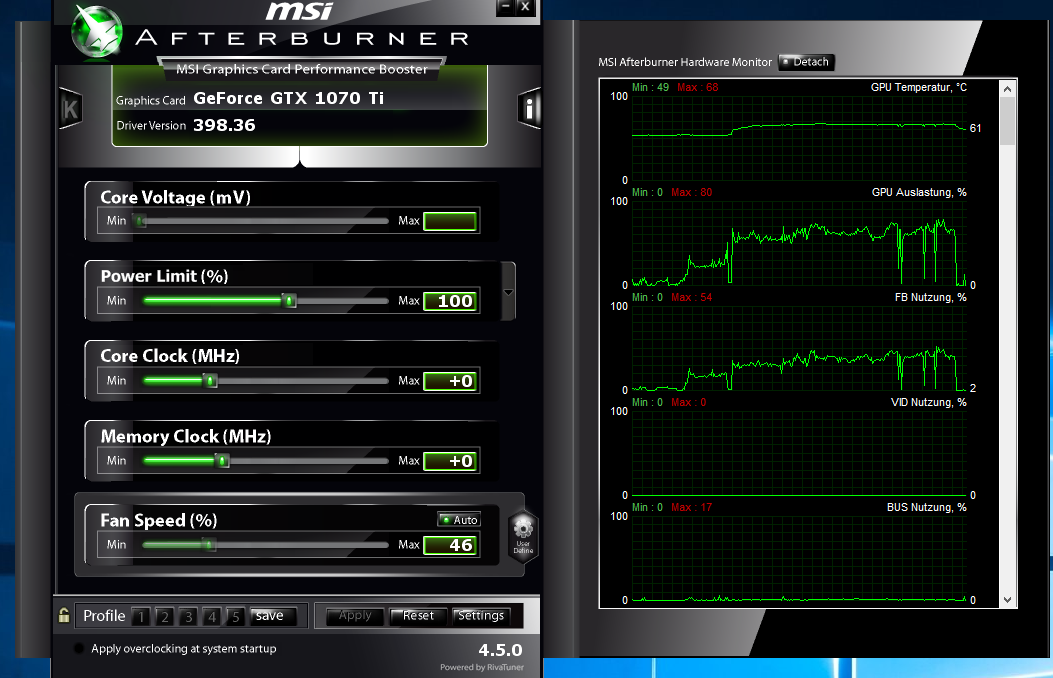Open the info i button

(x=529, y=108)
